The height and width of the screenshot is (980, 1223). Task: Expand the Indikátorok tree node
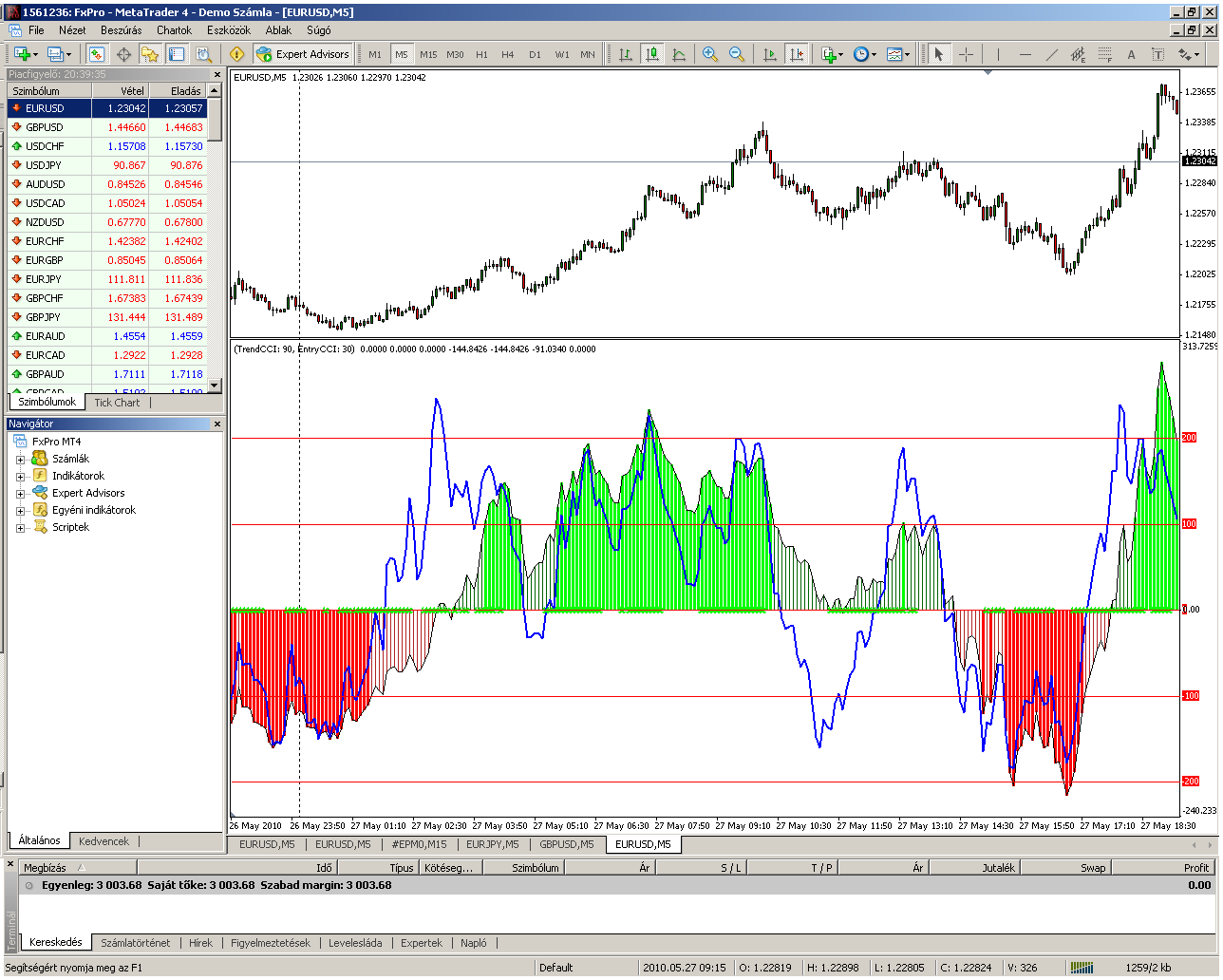tap(20, 477)
